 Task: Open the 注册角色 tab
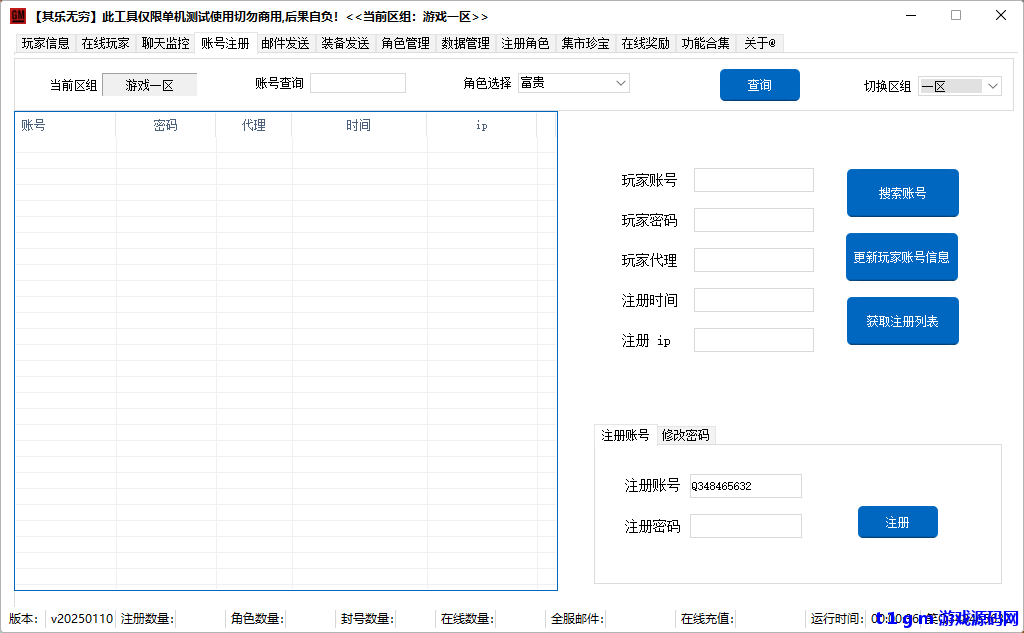click(525, 43)
